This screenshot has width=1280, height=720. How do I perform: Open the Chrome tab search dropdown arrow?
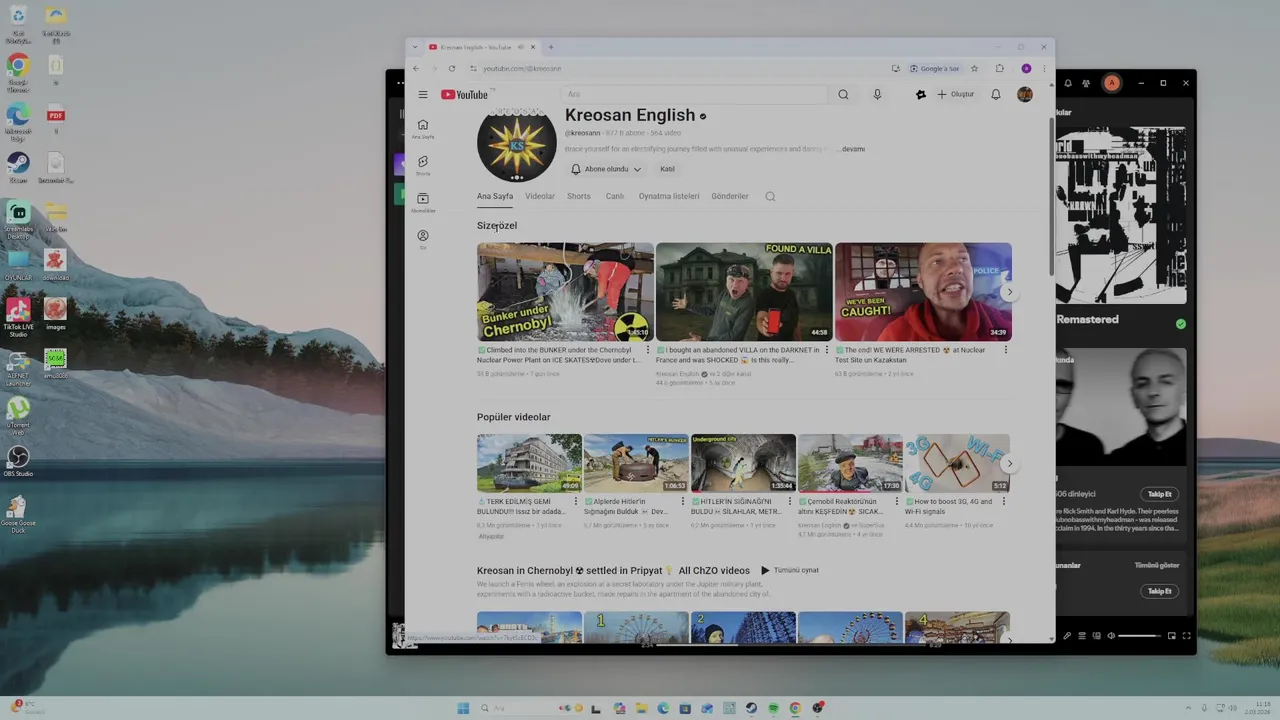415,47
